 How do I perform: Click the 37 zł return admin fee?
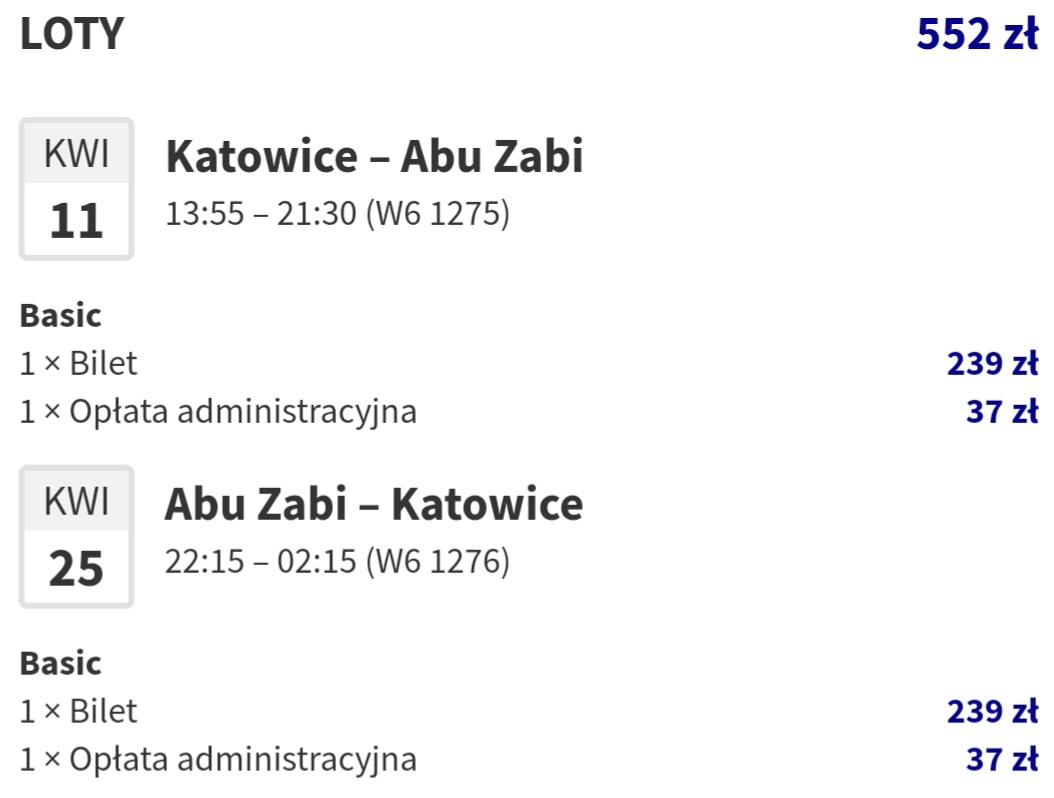tap(1002, 759)
